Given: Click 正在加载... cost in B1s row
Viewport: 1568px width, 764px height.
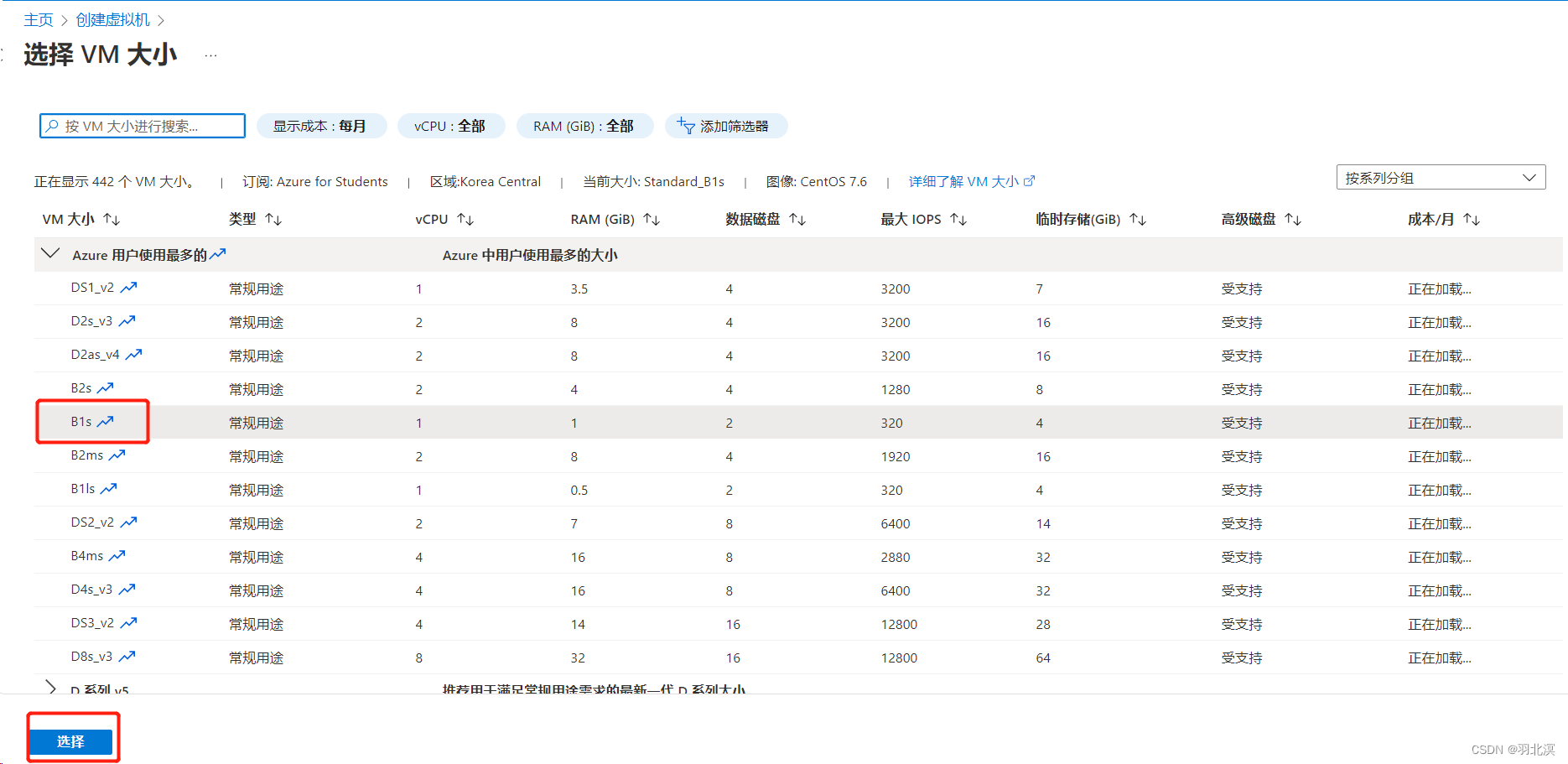Looking at the screenshot, I should [x=1440, y=424].
